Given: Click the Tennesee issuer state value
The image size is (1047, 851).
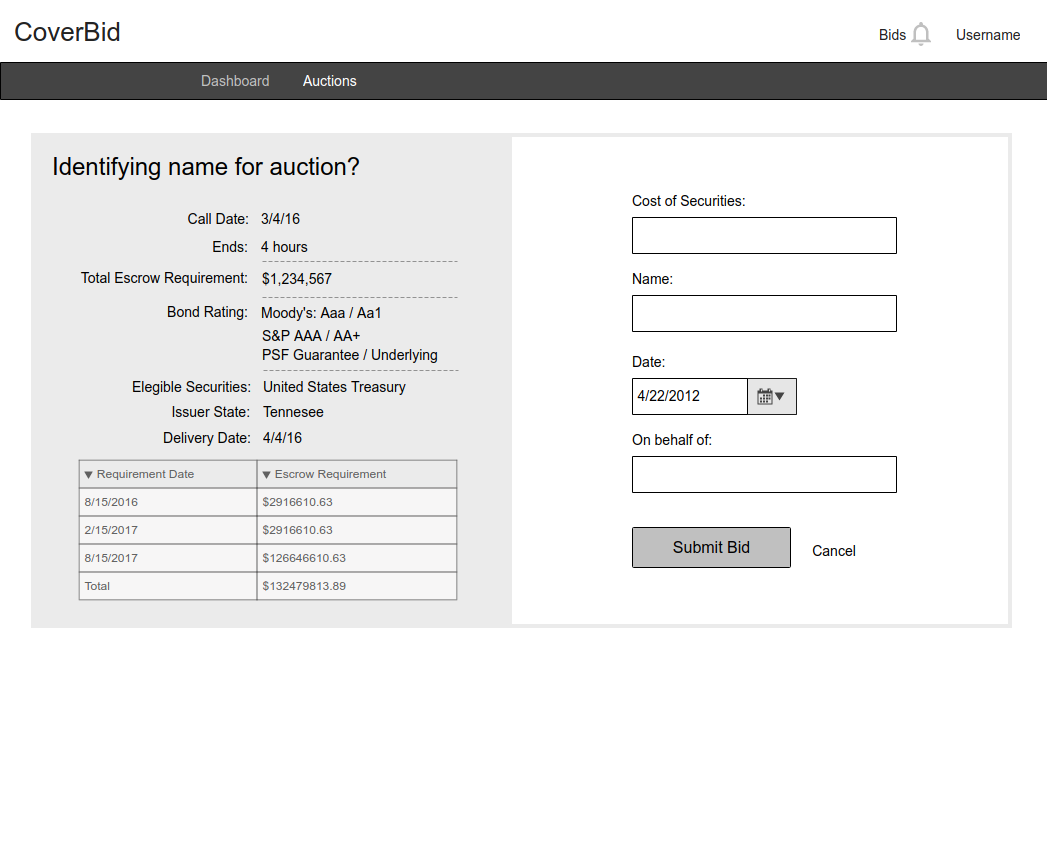Looking at the screenshot, I should pos(293,412).
